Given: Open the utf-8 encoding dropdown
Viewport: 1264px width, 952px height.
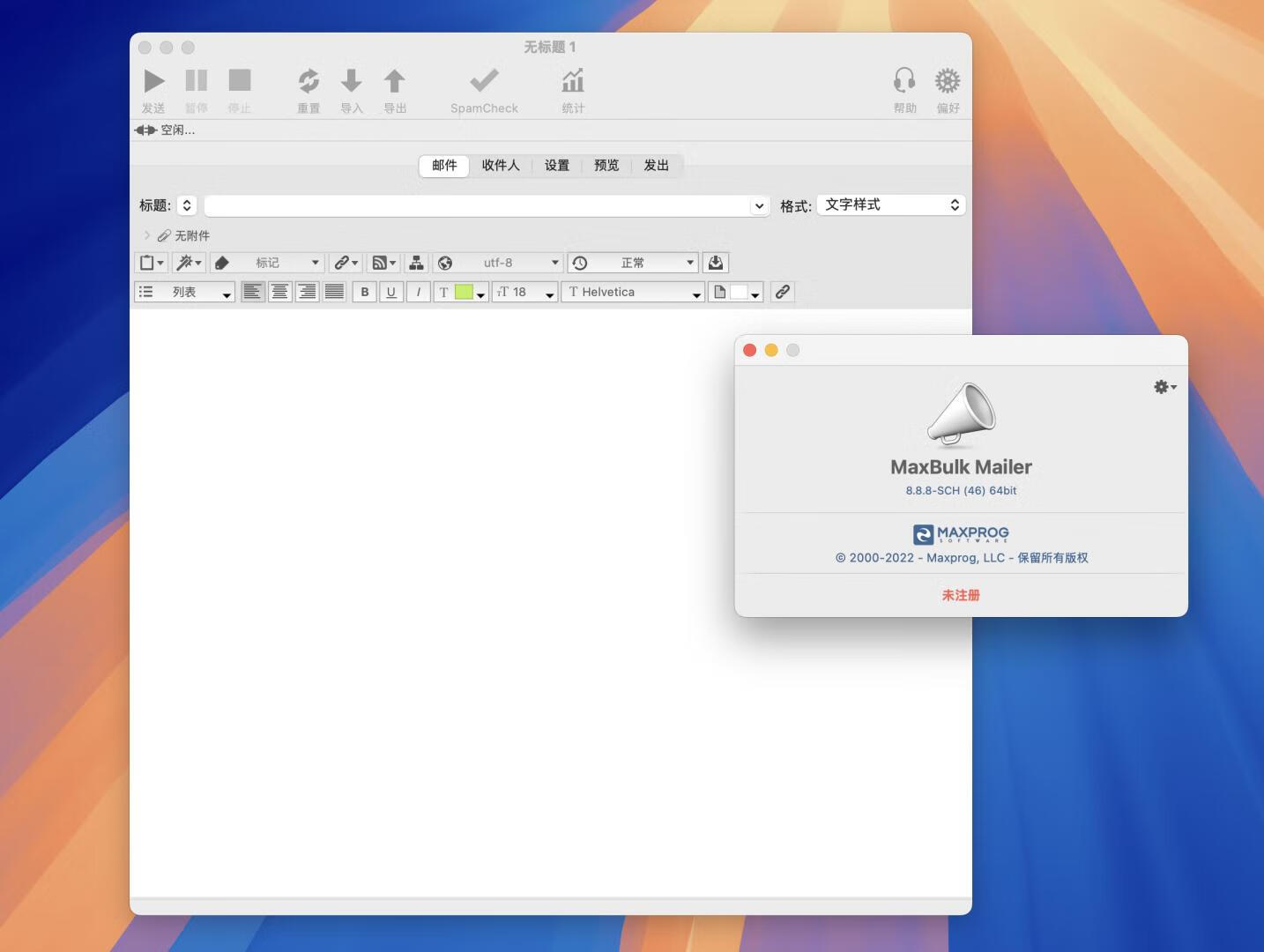Looking at the screenshot, I should click(498, 263).
